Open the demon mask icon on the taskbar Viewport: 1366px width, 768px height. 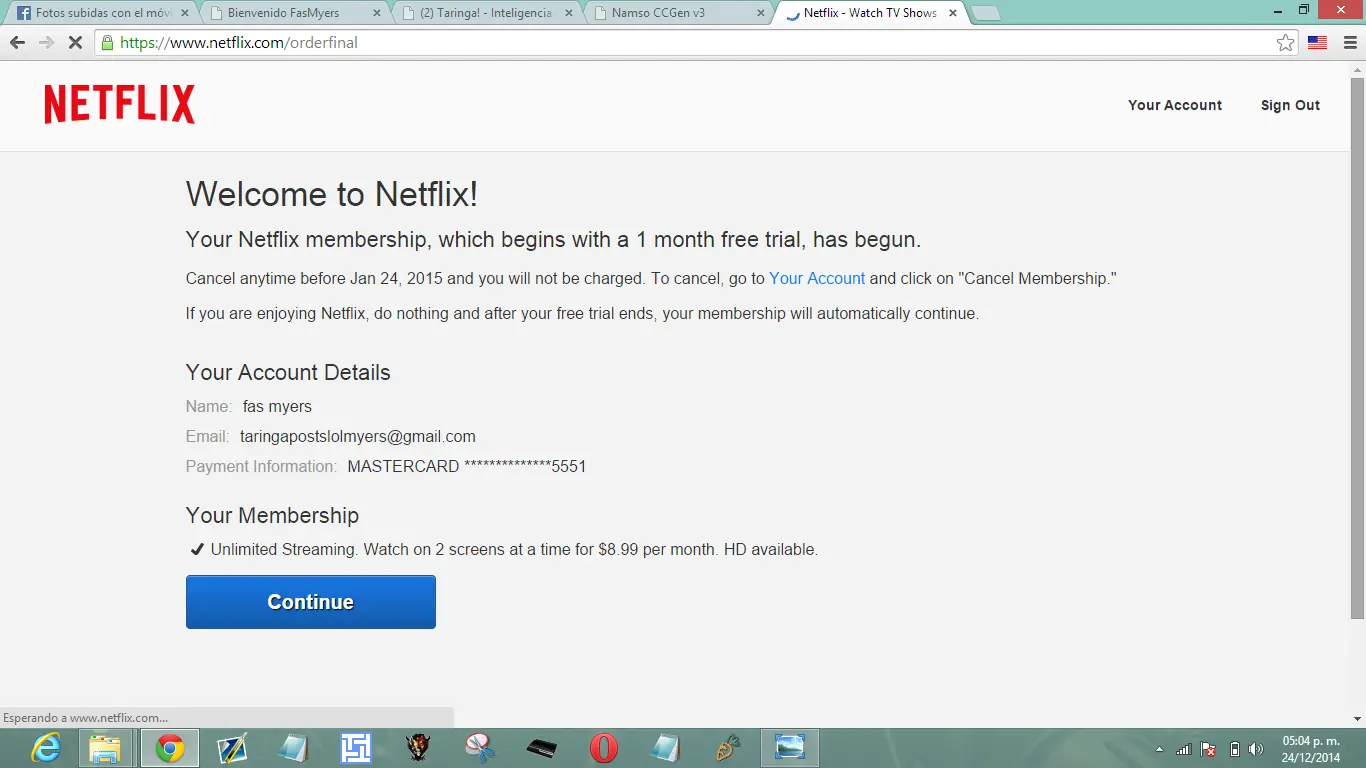[418, 748]
